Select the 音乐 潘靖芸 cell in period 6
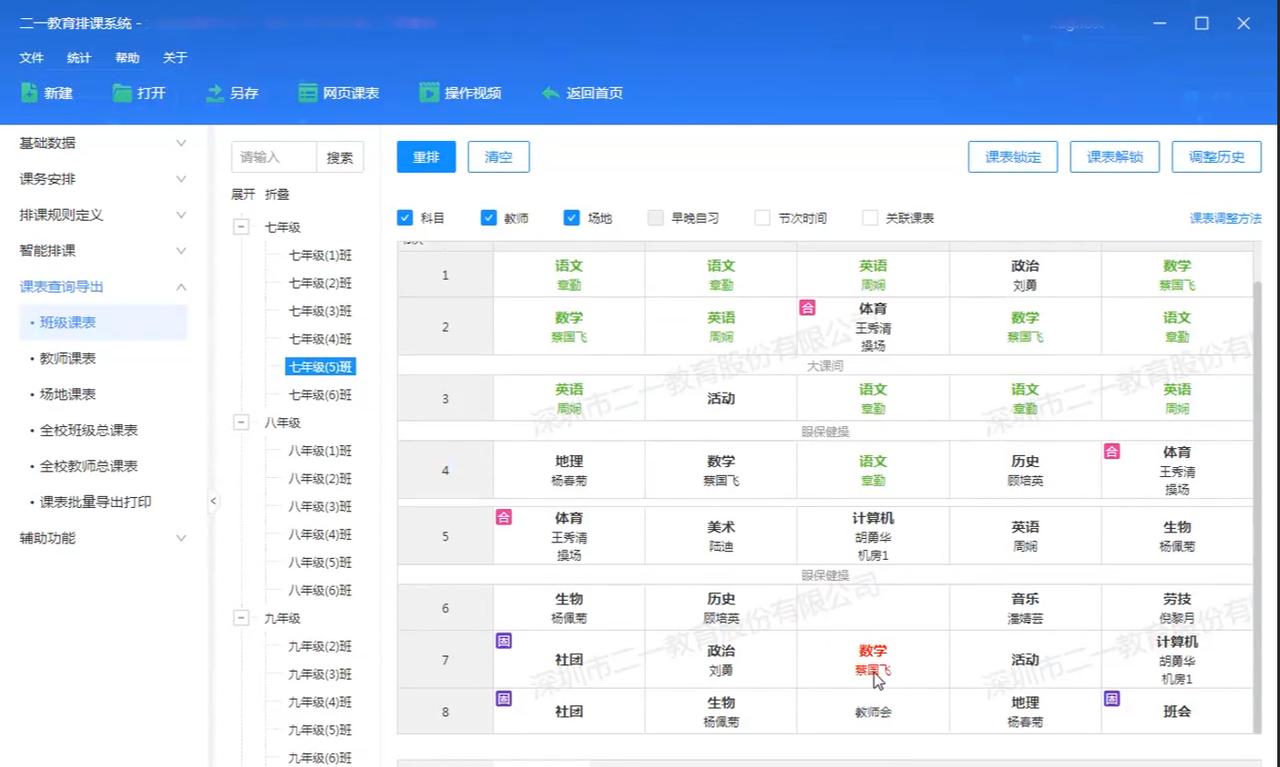Viewport: 1280px width, 767px height. [1025, 608]
